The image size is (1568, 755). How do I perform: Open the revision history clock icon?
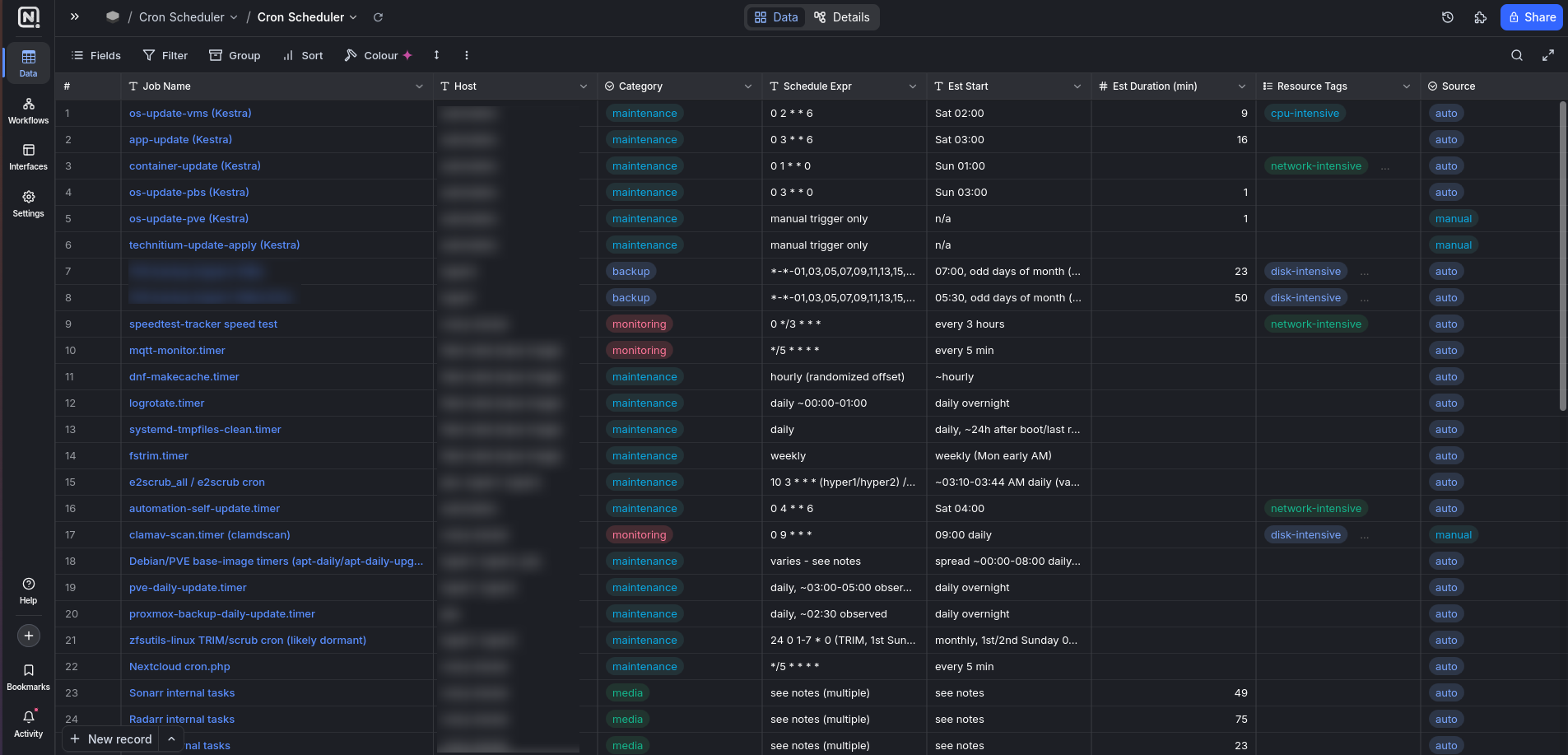1448,17
